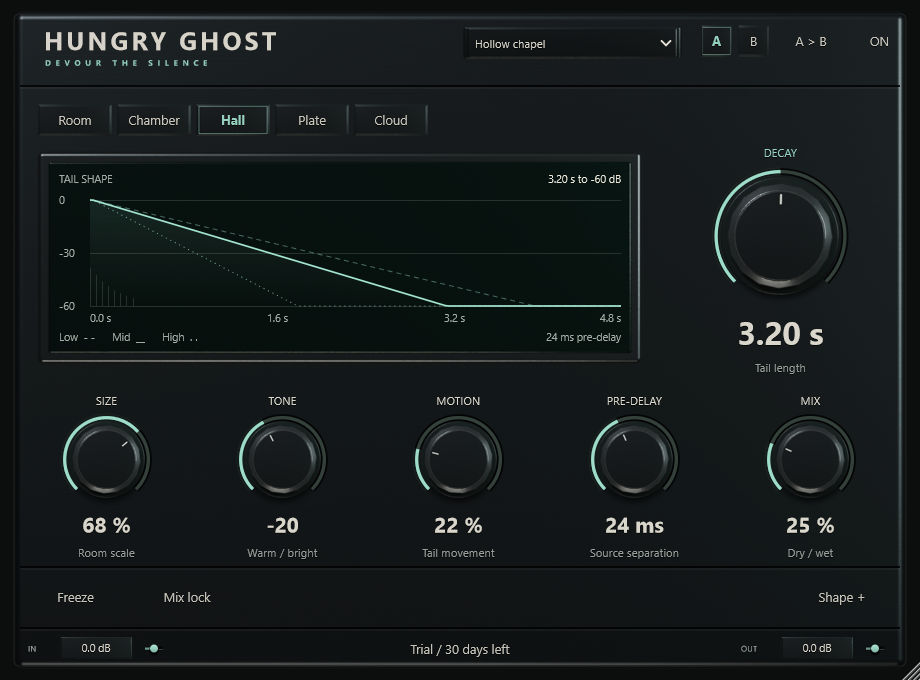Click the 22 % motion value
The height and width of the screenshot is (680, 920).
point(458,525)
